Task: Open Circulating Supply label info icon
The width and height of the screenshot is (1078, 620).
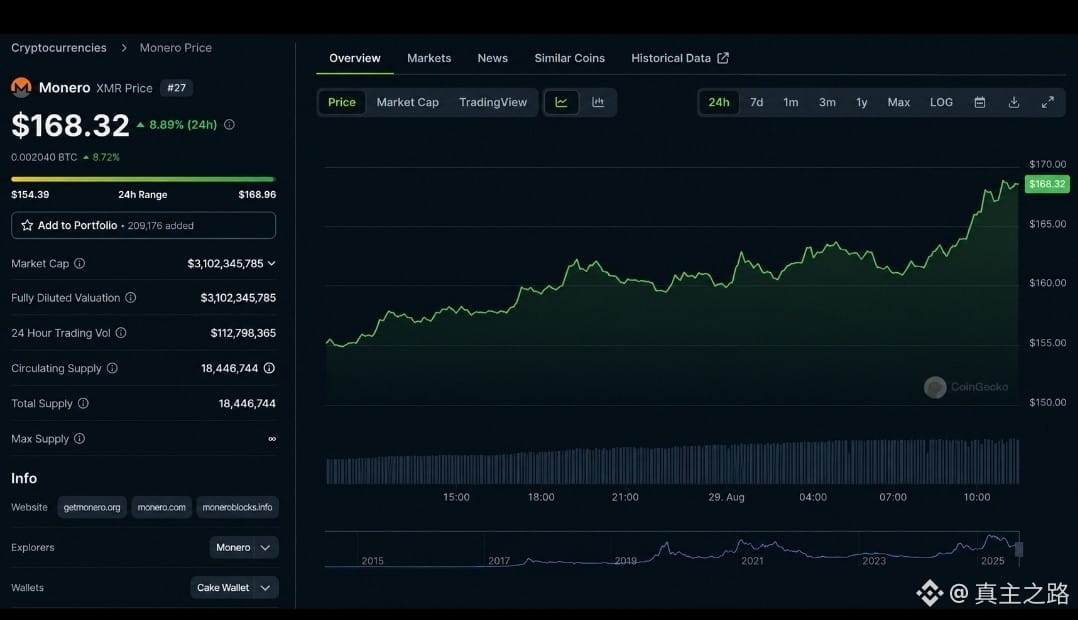Action: [x=112, y=368]
